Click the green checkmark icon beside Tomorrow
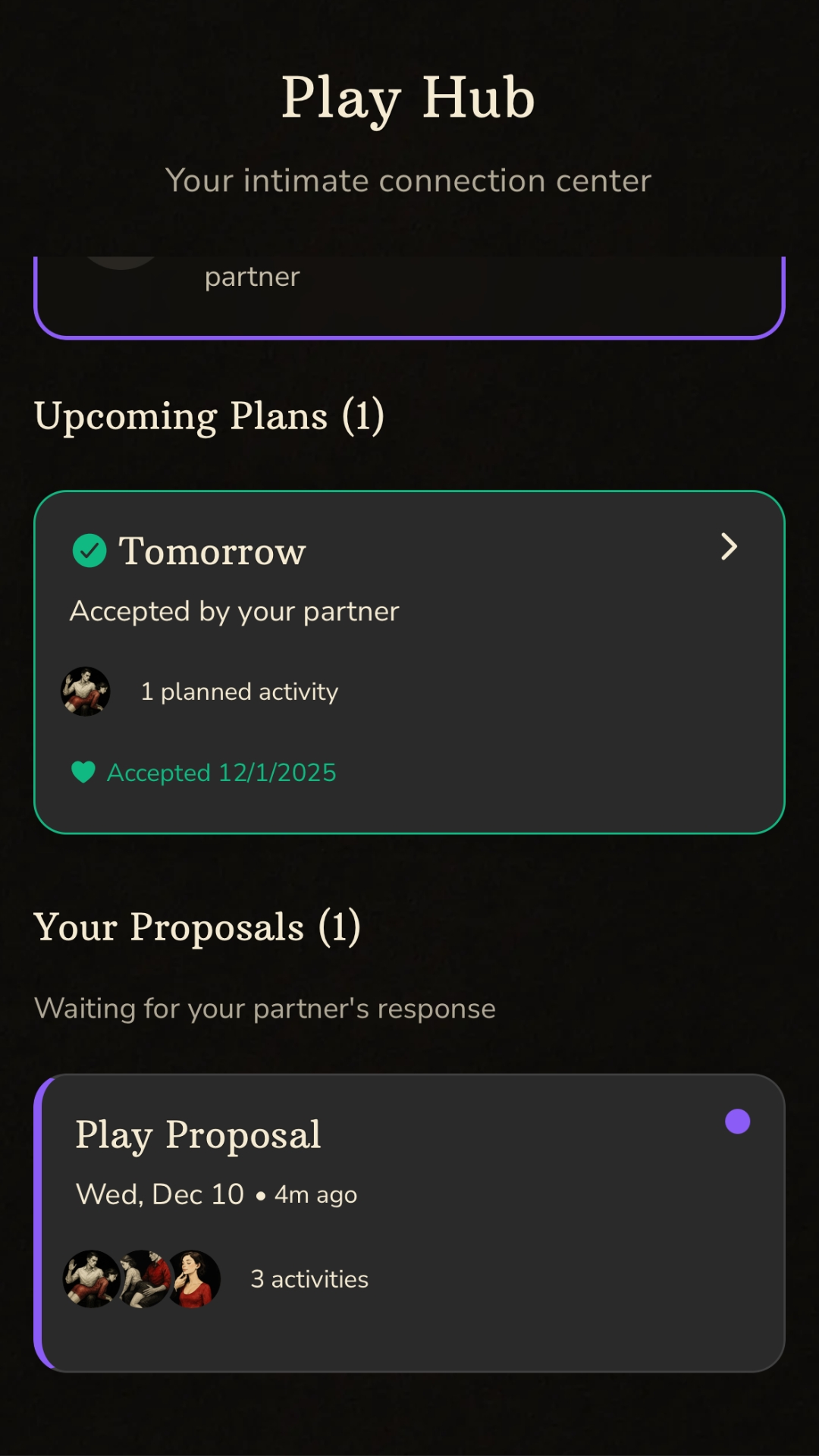 (x=89, y=551)
